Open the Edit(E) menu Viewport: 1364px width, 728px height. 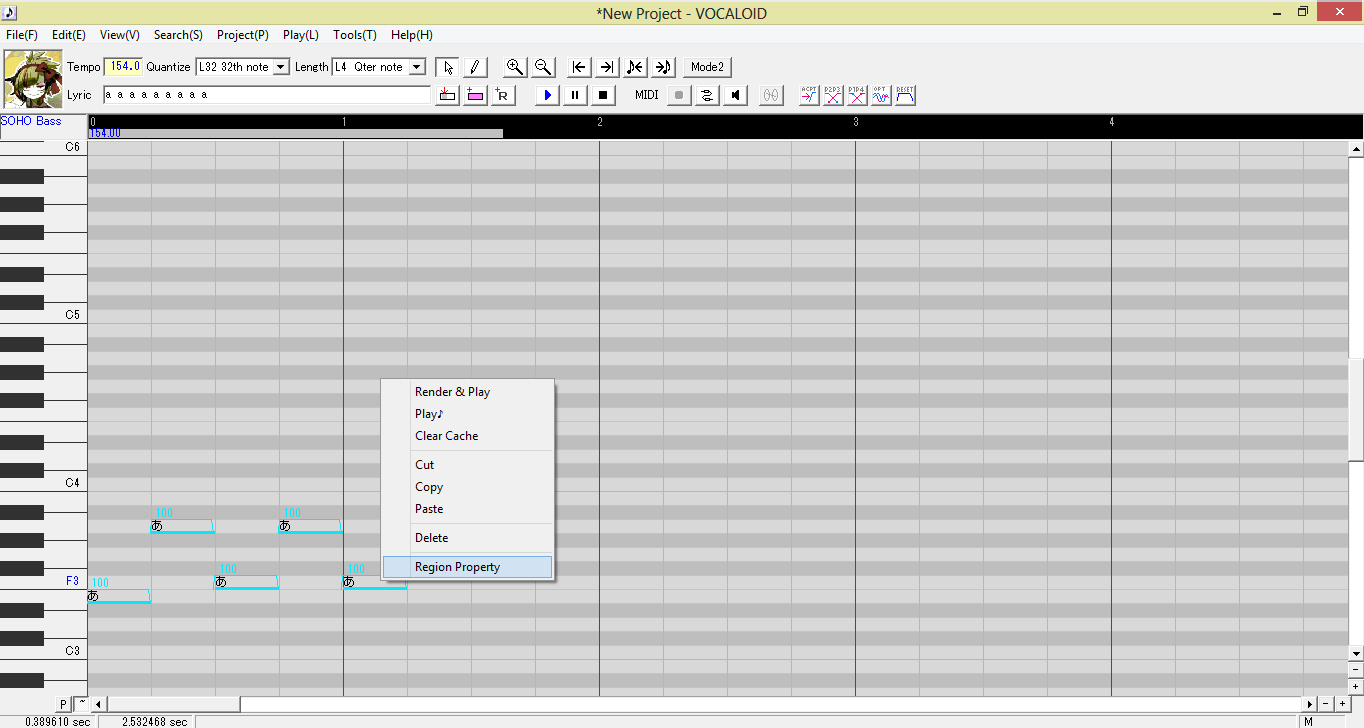(x=69, y=35)
